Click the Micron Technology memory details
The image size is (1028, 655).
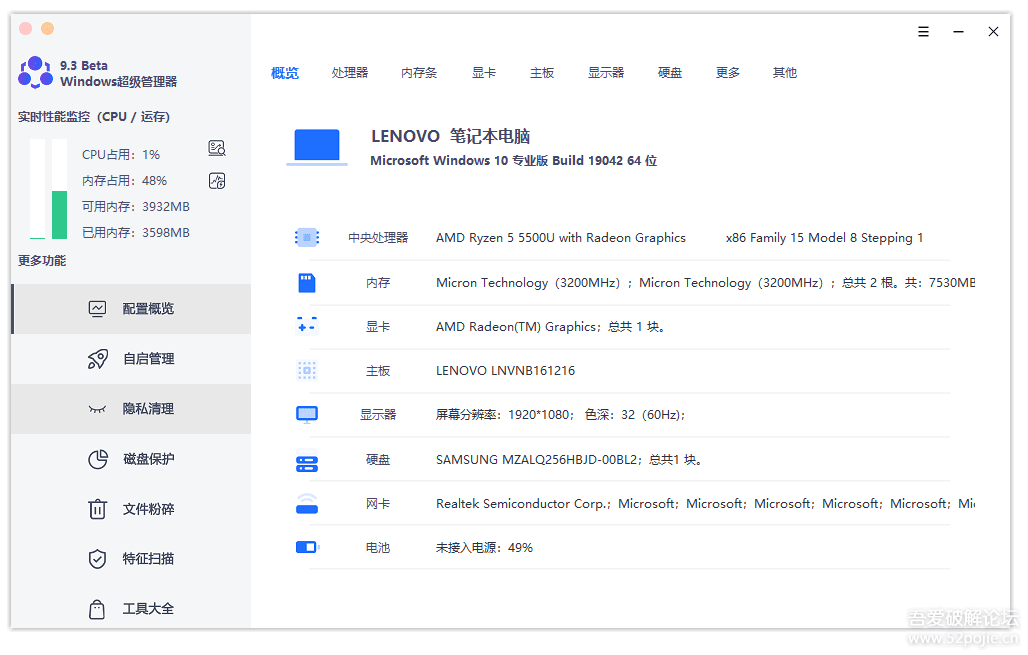pyautogui.click(x=705, y=283)
